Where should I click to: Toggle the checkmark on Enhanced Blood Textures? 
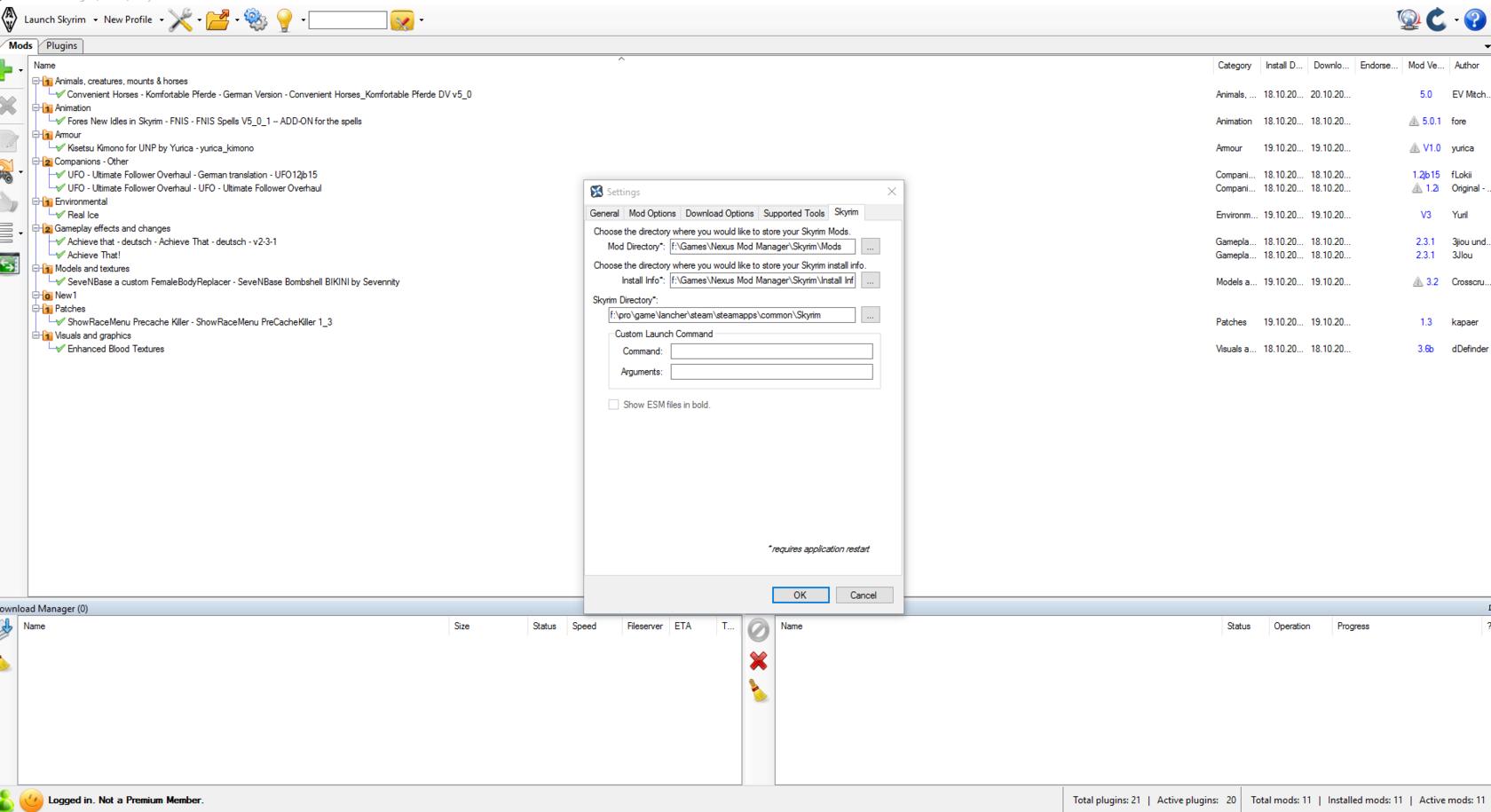[60, 349]
